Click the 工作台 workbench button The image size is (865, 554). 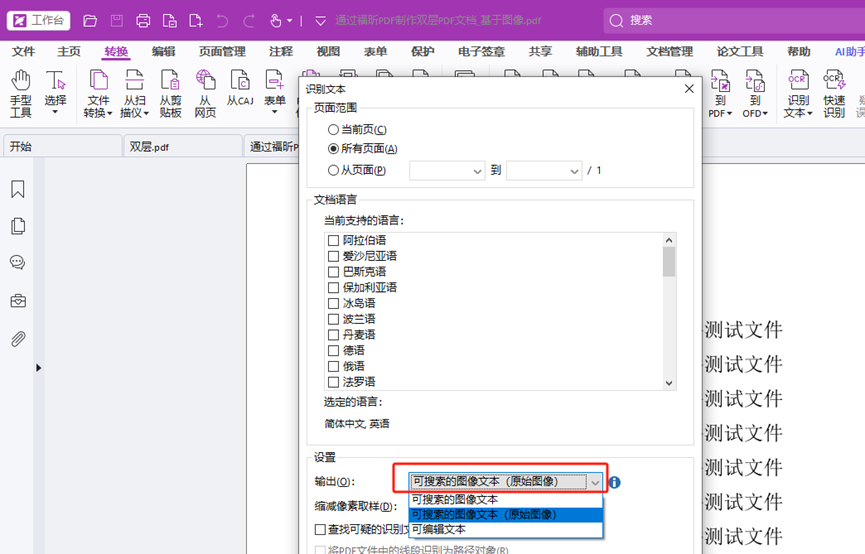pyautogui.click(x=38, y=20)
